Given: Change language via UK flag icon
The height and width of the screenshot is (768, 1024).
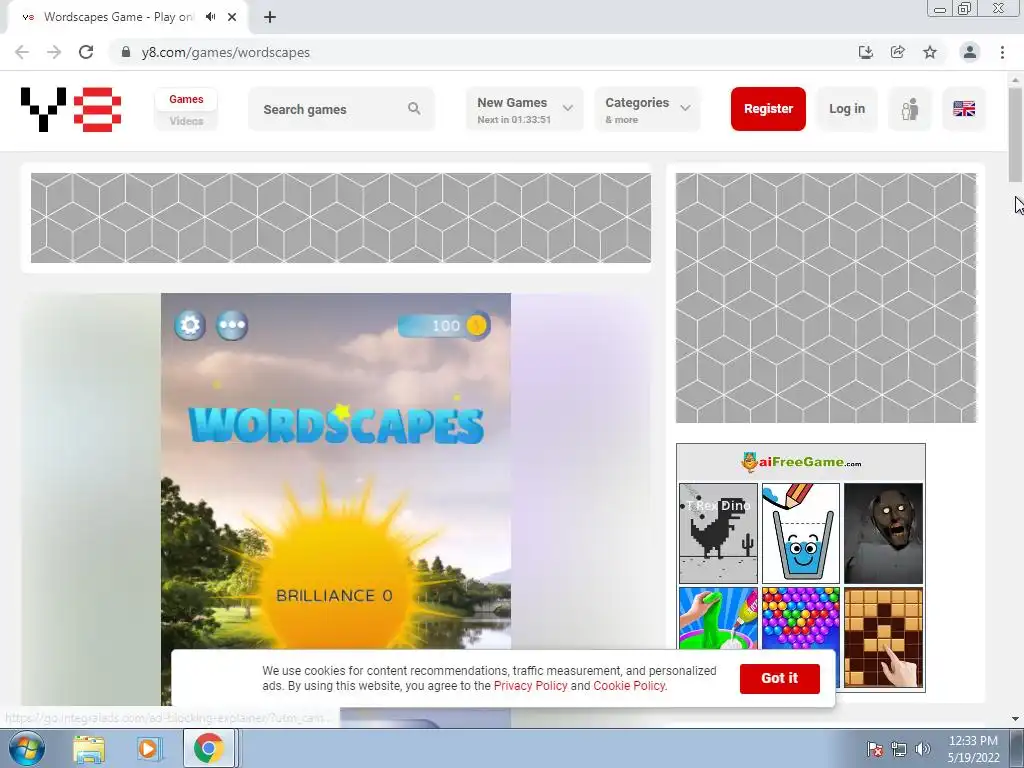Looking at the screenshot, I should tap(964, 108).
